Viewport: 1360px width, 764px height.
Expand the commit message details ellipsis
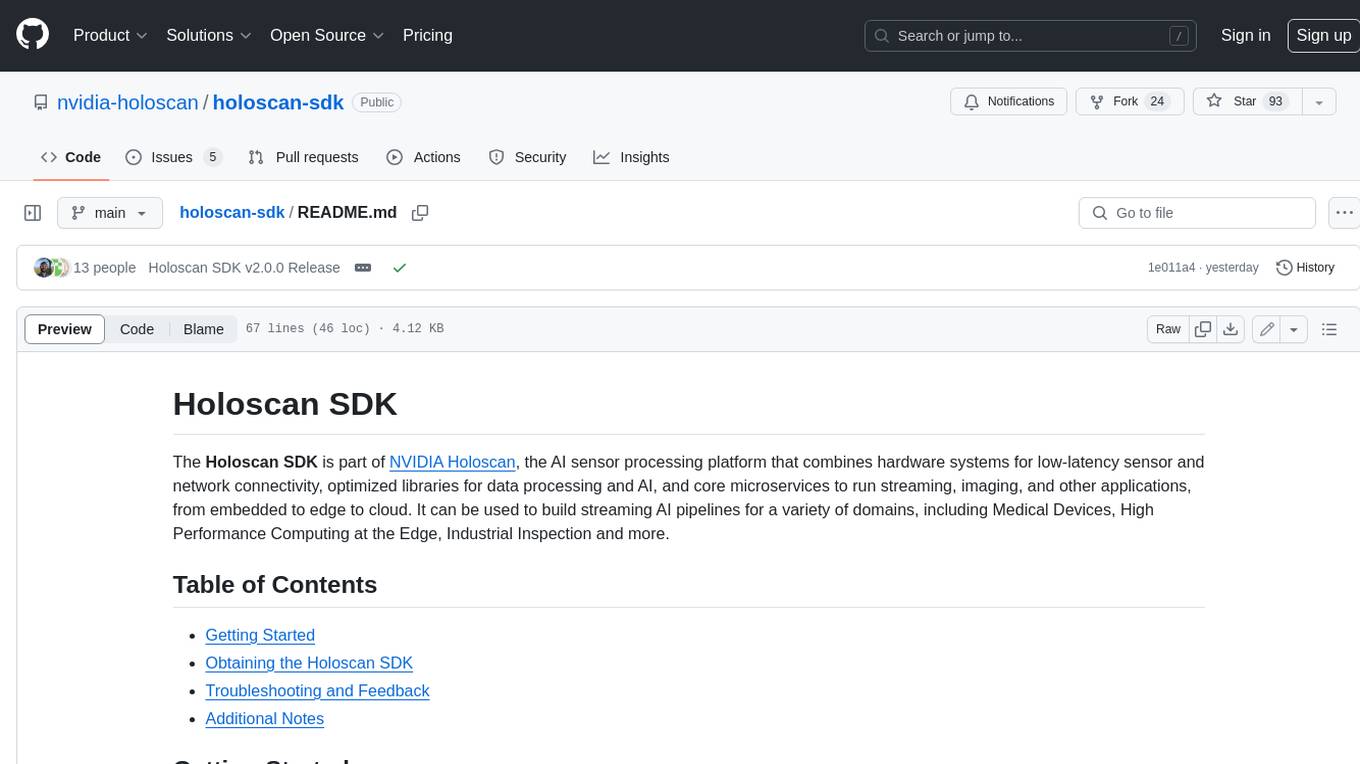[364, 268]
